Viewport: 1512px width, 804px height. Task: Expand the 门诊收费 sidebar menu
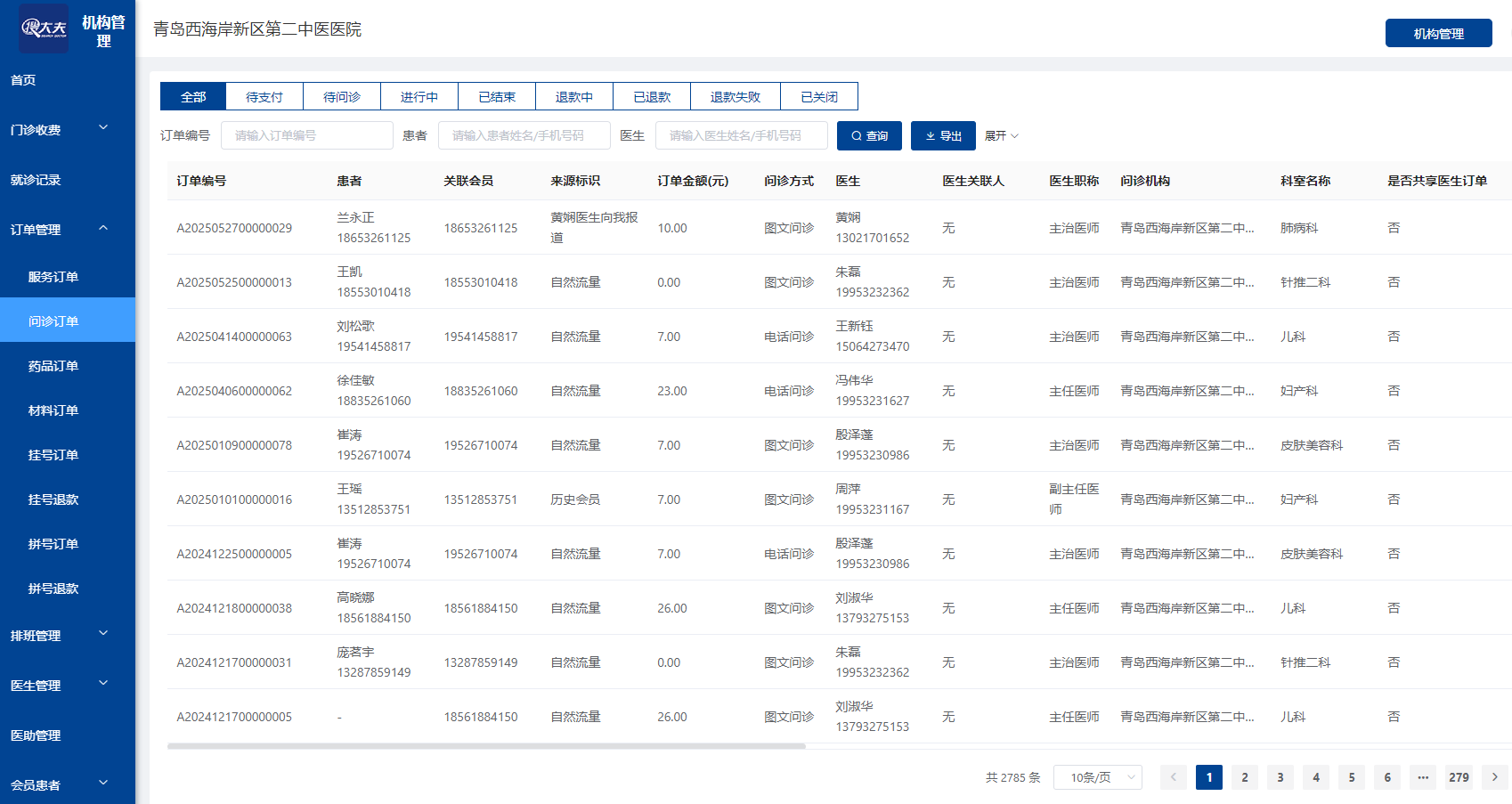pyautogui.click(x=67, y=130)
